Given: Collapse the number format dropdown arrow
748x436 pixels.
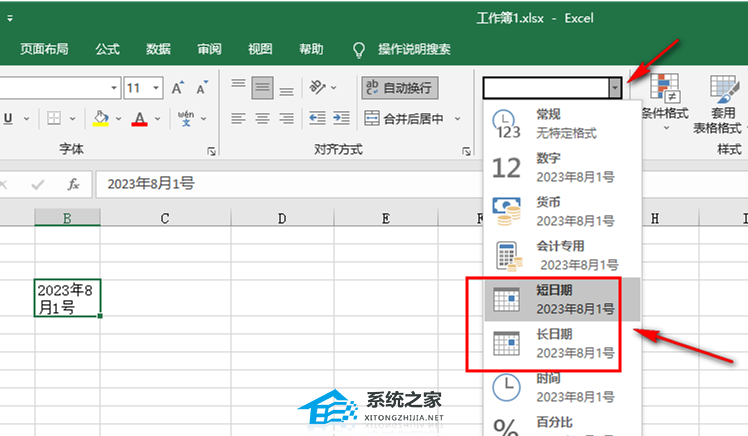Looking at the screenshot, I should point(615,88).
